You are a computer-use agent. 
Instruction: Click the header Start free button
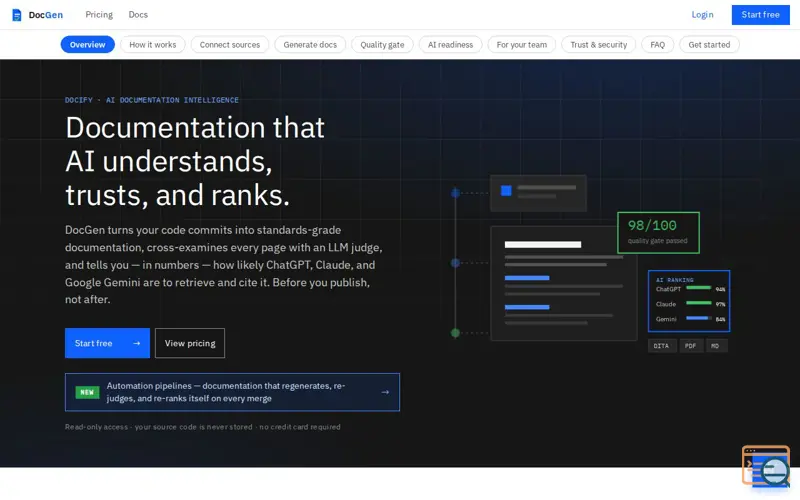tap(760, 15)
